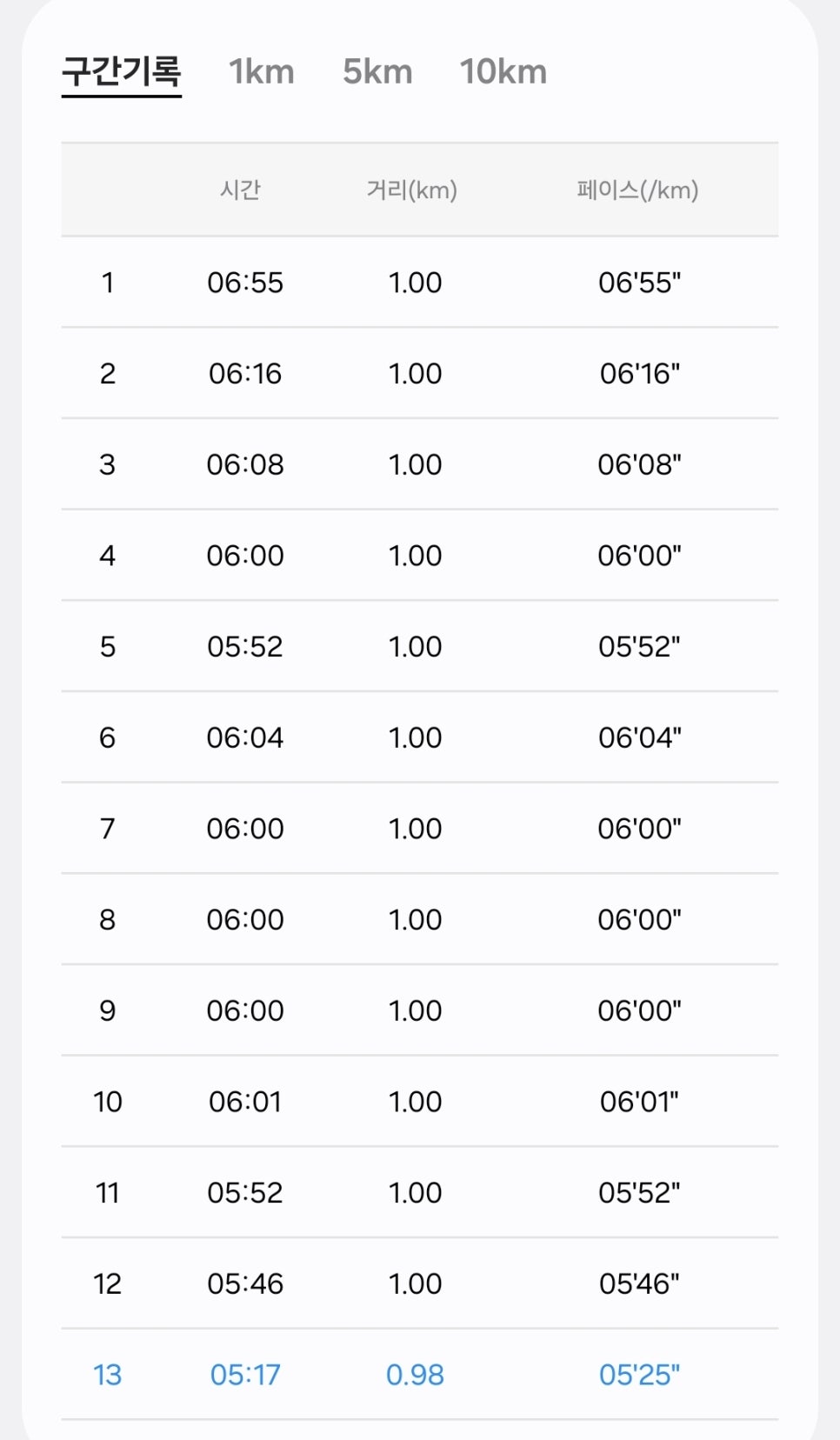Switch to the 1km tab
This screenshot has height=1440, width=840.
(x=262, y=72)
